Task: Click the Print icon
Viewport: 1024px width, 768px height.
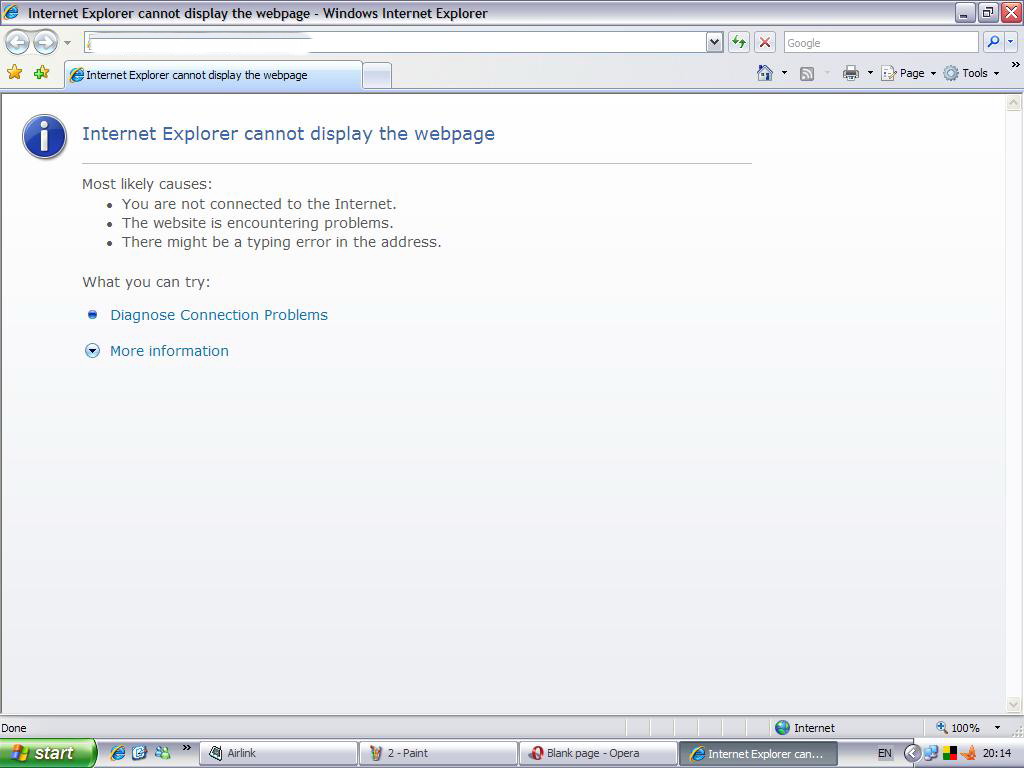Action: 850,73
